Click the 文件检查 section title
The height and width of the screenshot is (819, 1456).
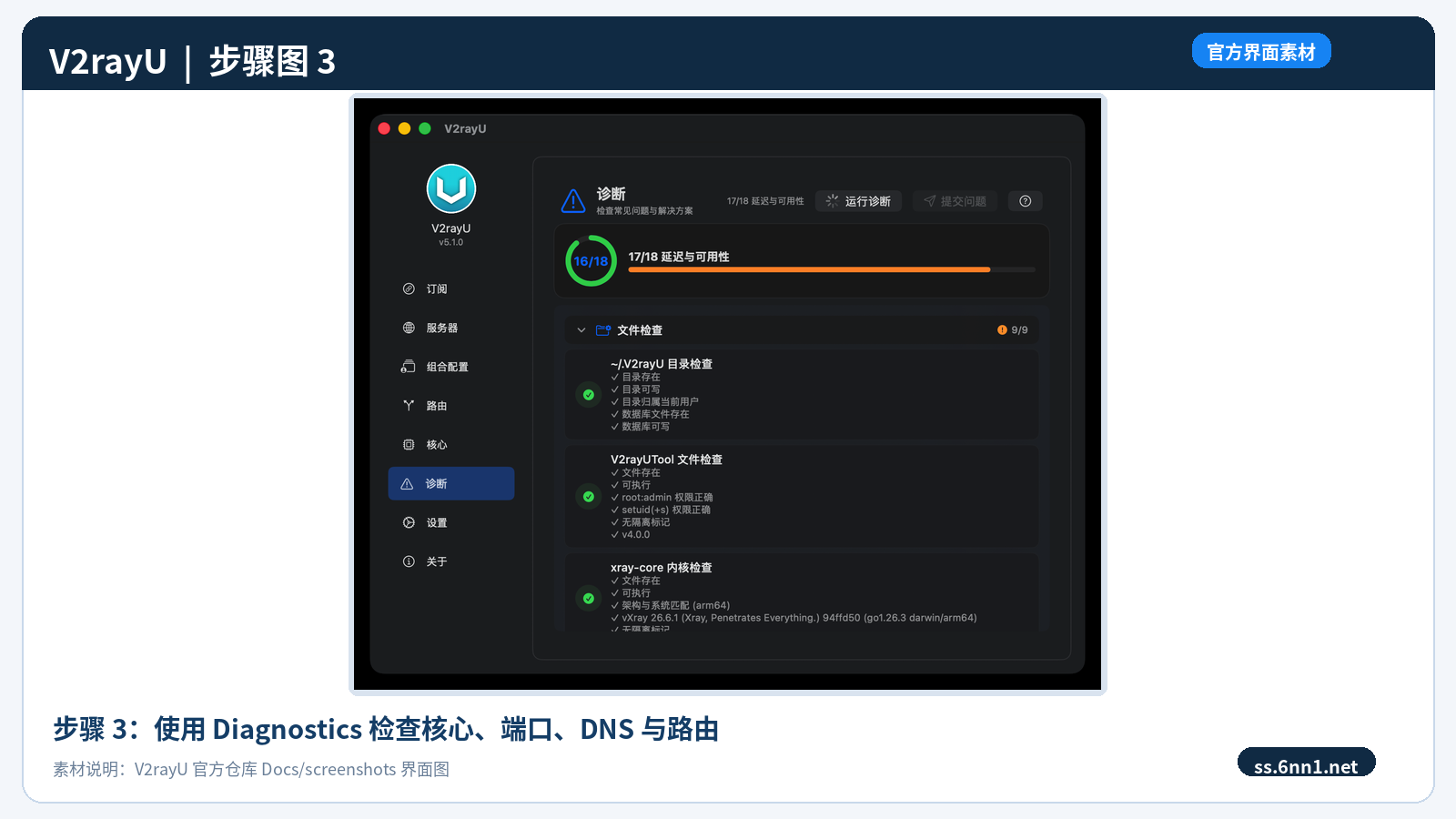coord(640,330)
